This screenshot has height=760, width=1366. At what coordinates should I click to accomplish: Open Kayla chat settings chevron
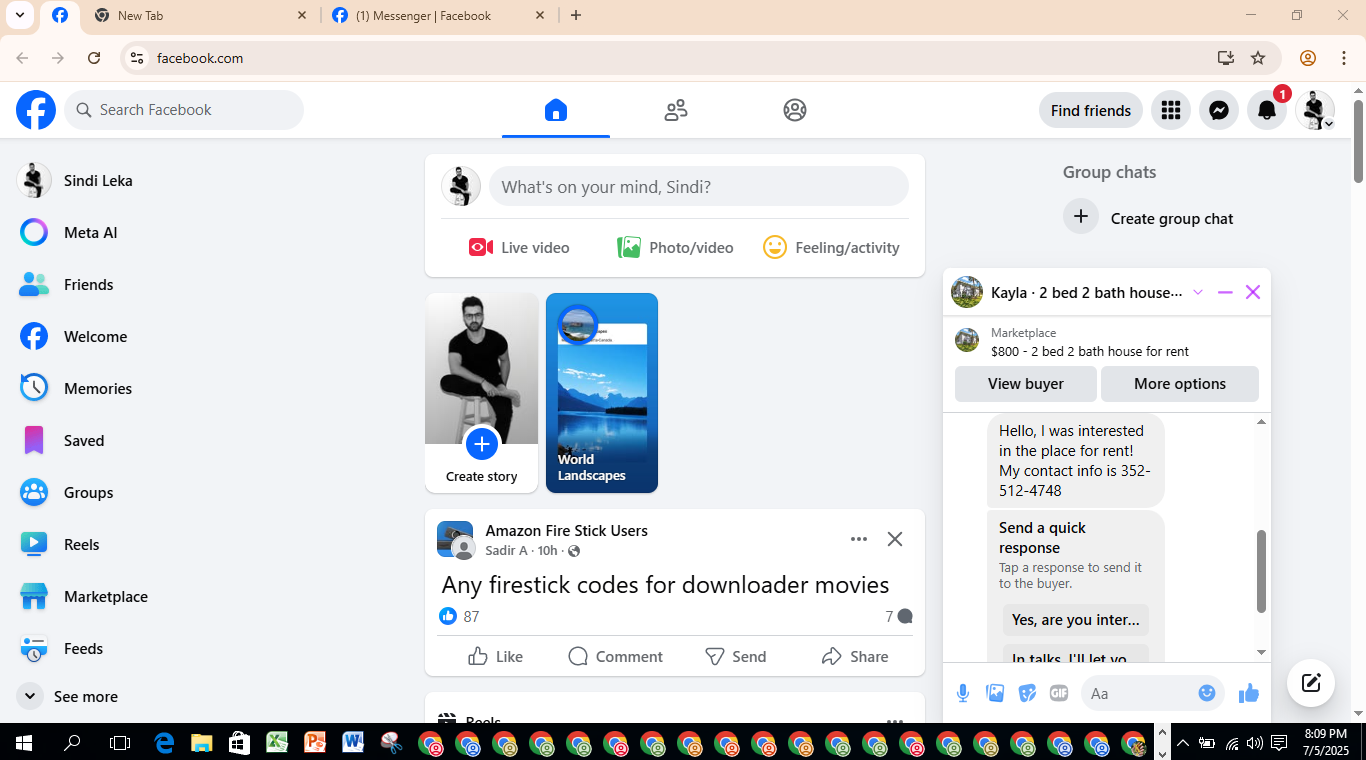click(x=1198, y=292)
